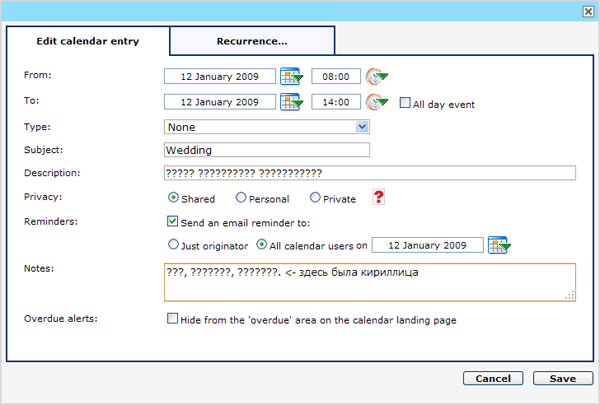Click the From time field 08:00
The image size is (600, 405).
click(336, 76)
